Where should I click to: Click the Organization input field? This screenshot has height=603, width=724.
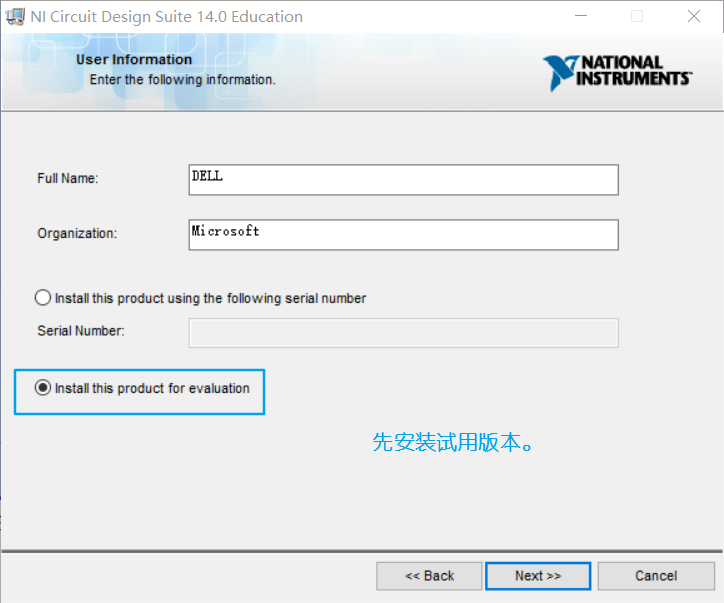pos(404,235)
